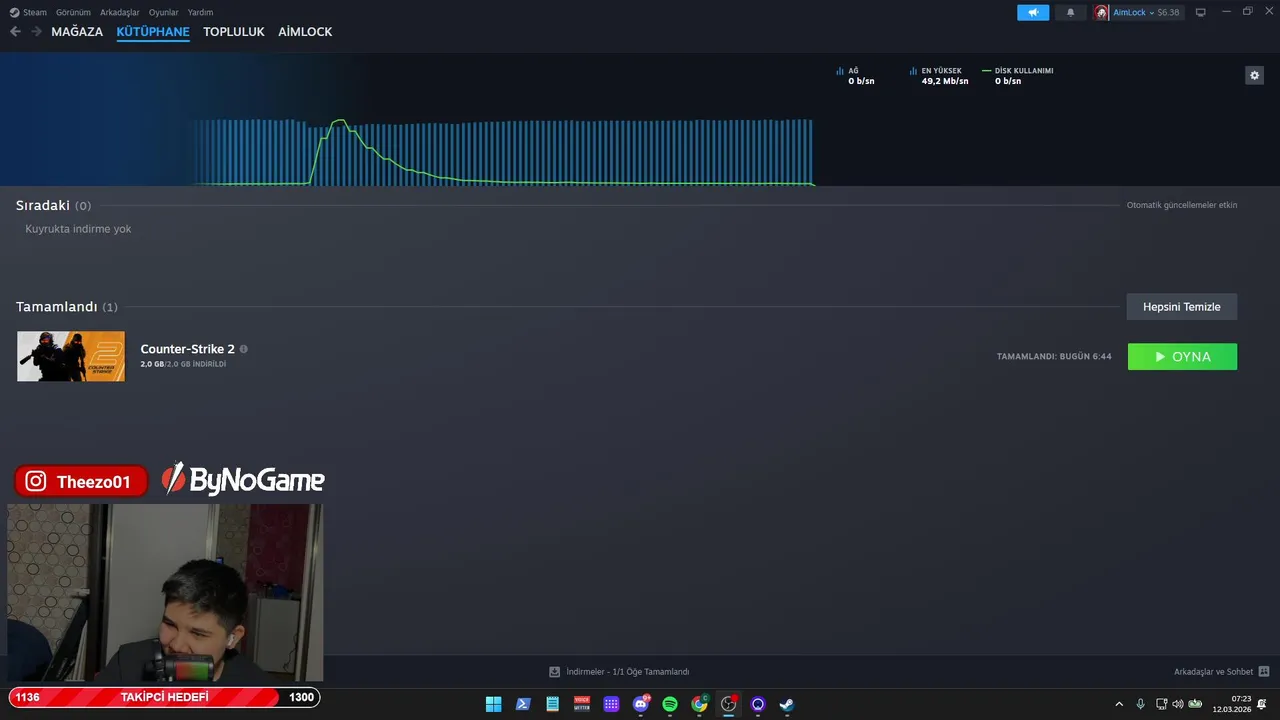This screenshot has width=1280, height=720.
Task: Go to the MAĞAZA tab
Action: tap(77, 32)
